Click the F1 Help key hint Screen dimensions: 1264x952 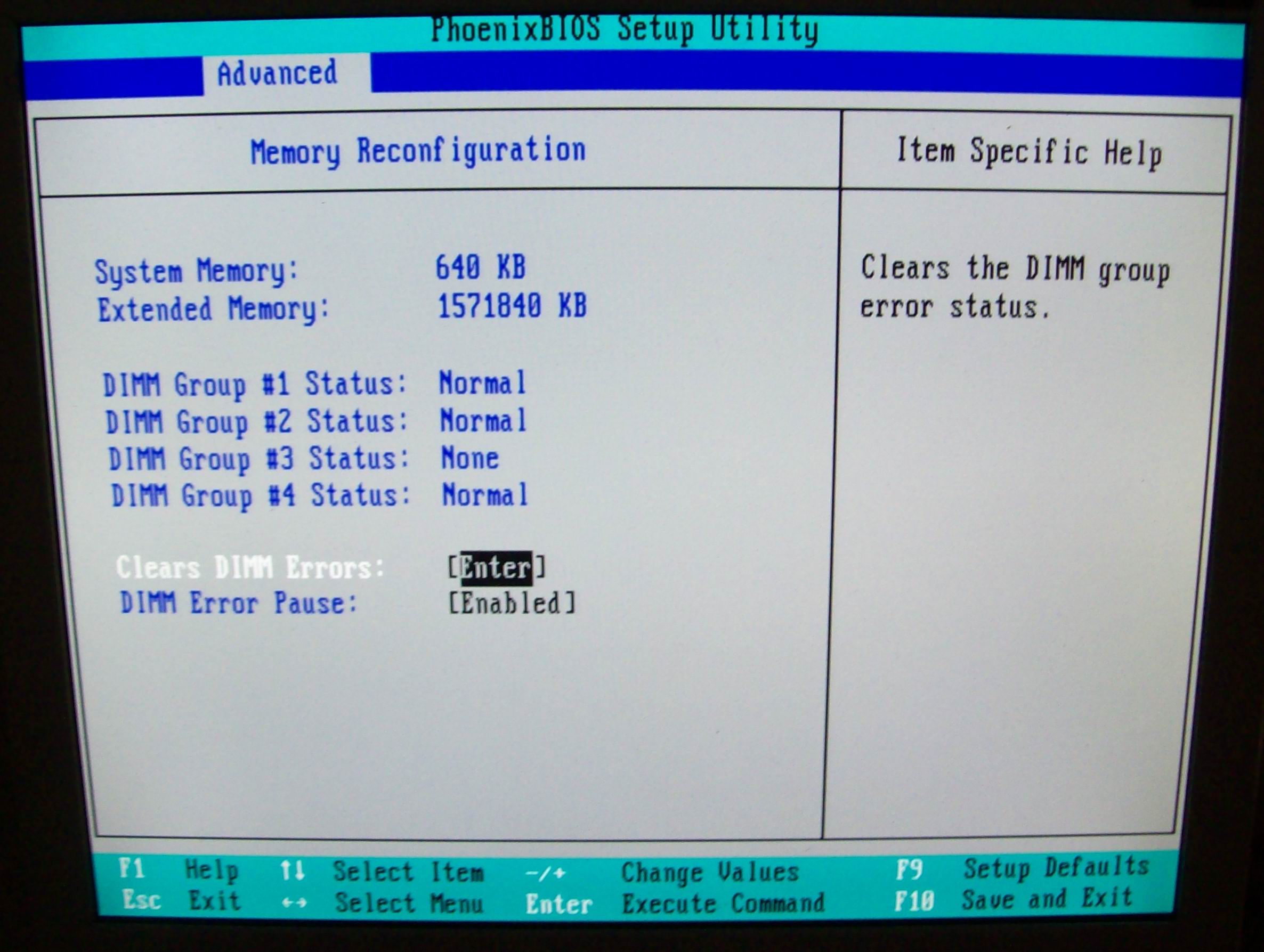(x=179, y=870)
